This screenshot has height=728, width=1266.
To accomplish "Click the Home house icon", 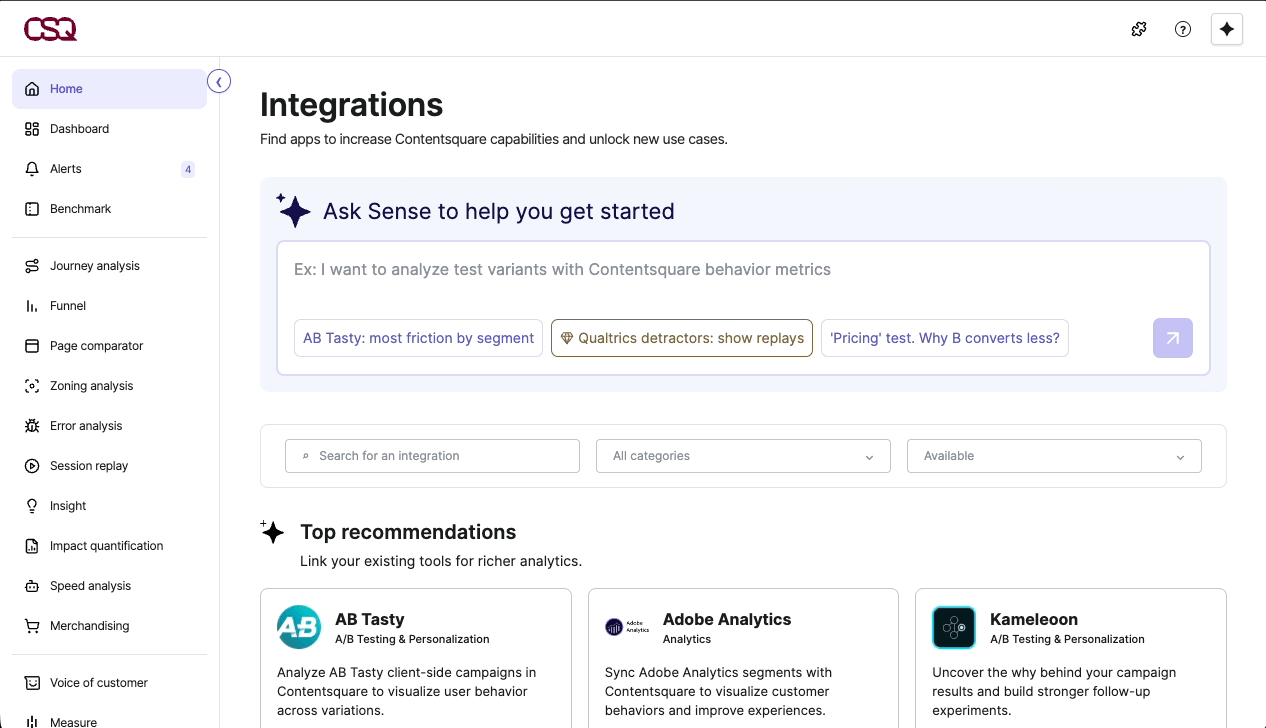I will tap(32, 89).
